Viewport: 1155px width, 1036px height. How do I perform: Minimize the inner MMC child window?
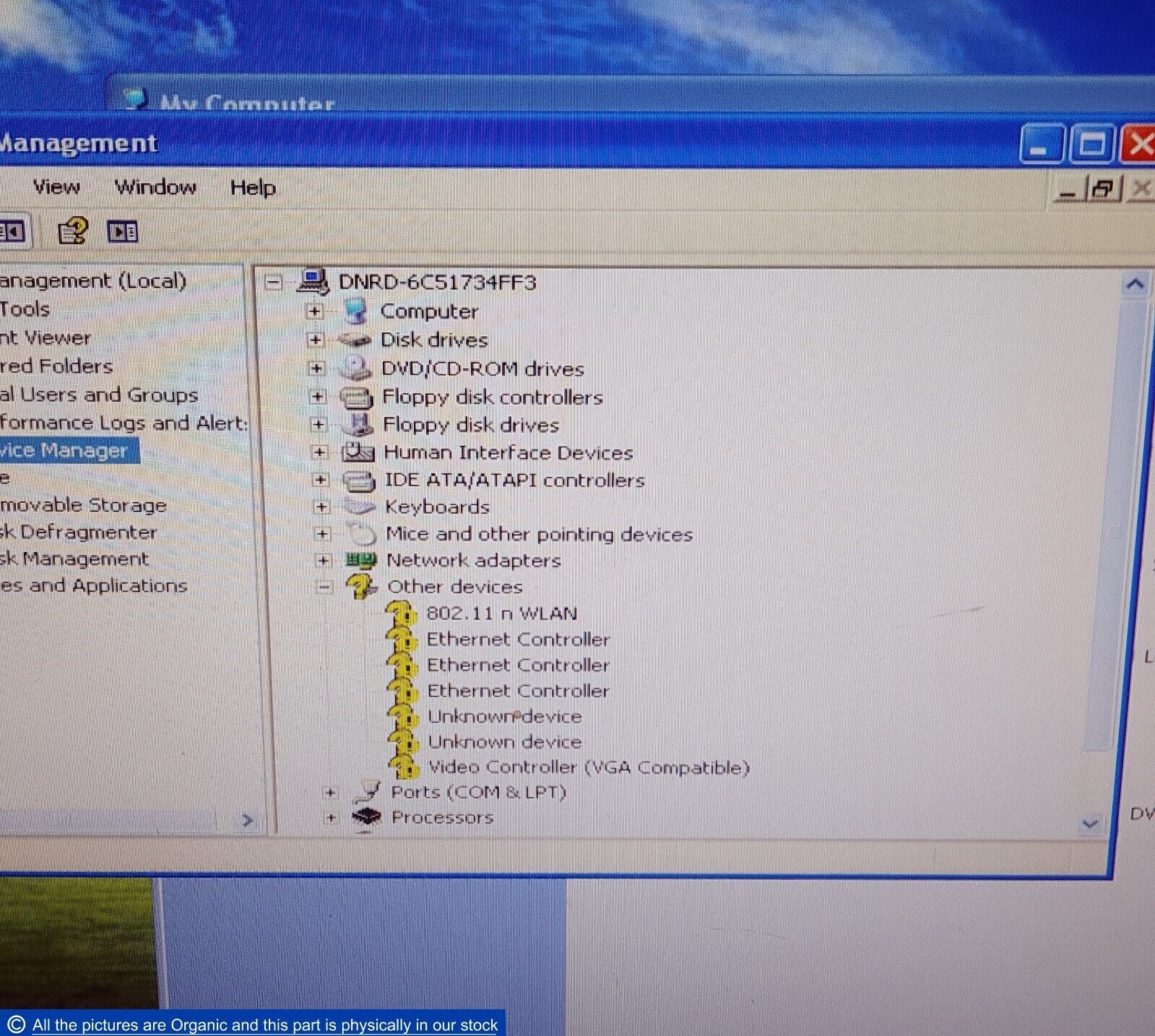(x=1070, y=191)
